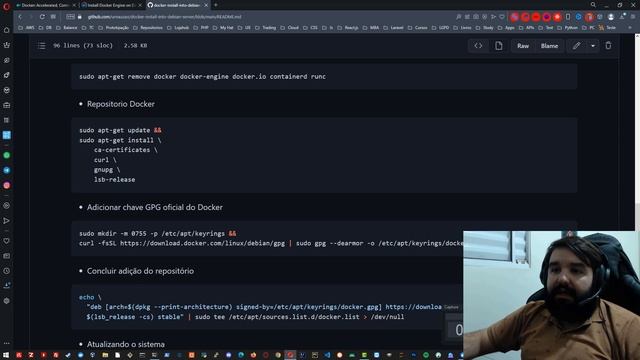This screenshot has width=640, height=360.
Task: Bookmark page with heart icon in address bar
Action: click(502, 17)
